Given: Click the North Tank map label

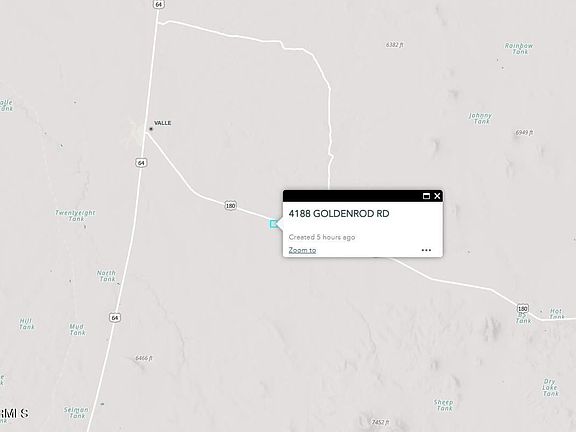Looking at the screenshot, I should tap(107, 276).
